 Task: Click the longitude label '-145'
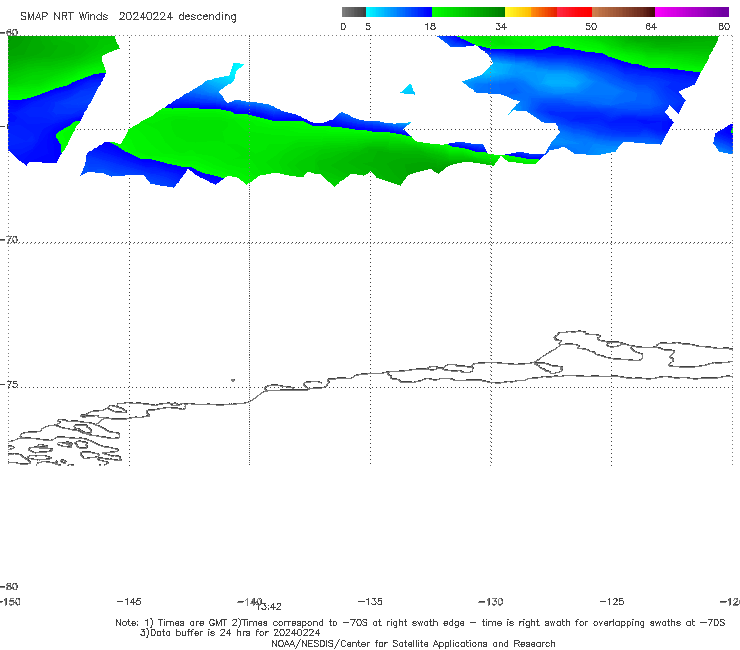(x=129, y=601)
